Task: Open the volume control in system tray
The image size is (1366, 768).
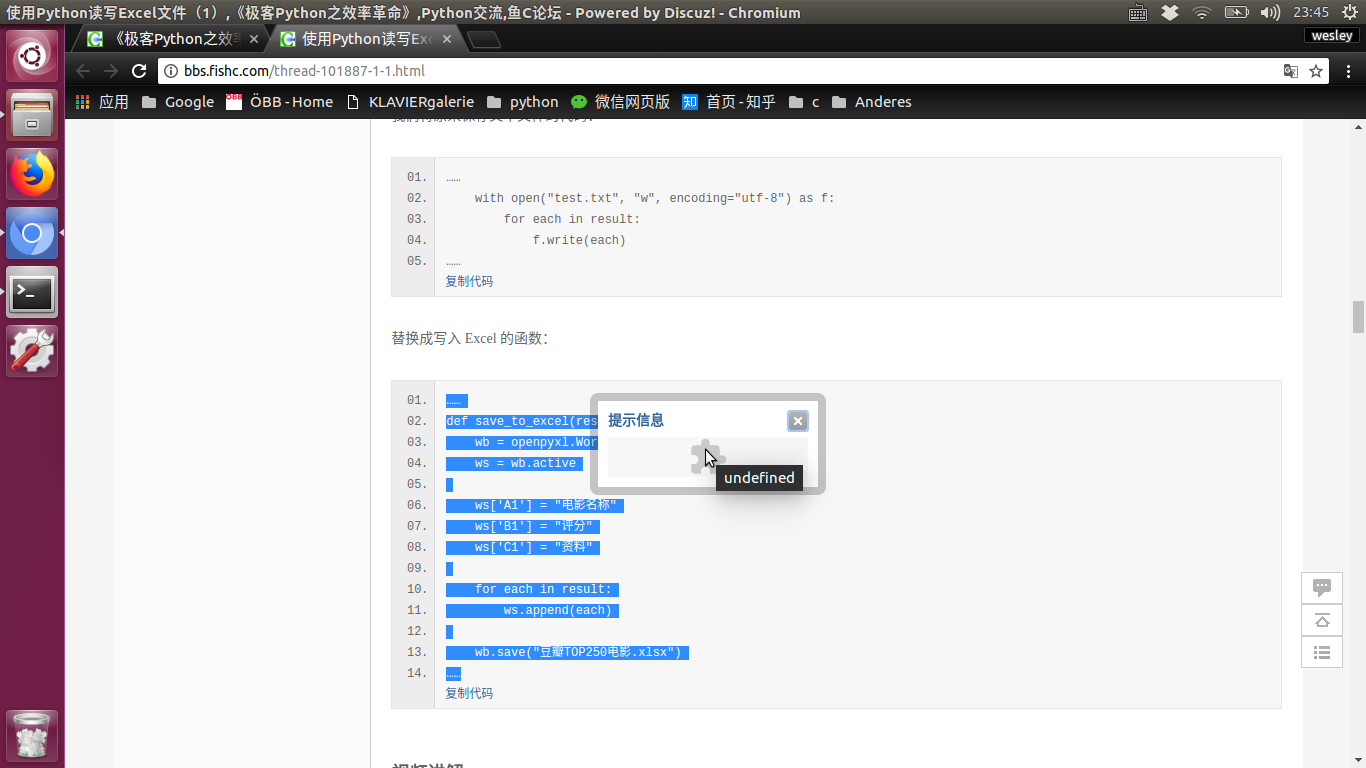Action: 1270,12
